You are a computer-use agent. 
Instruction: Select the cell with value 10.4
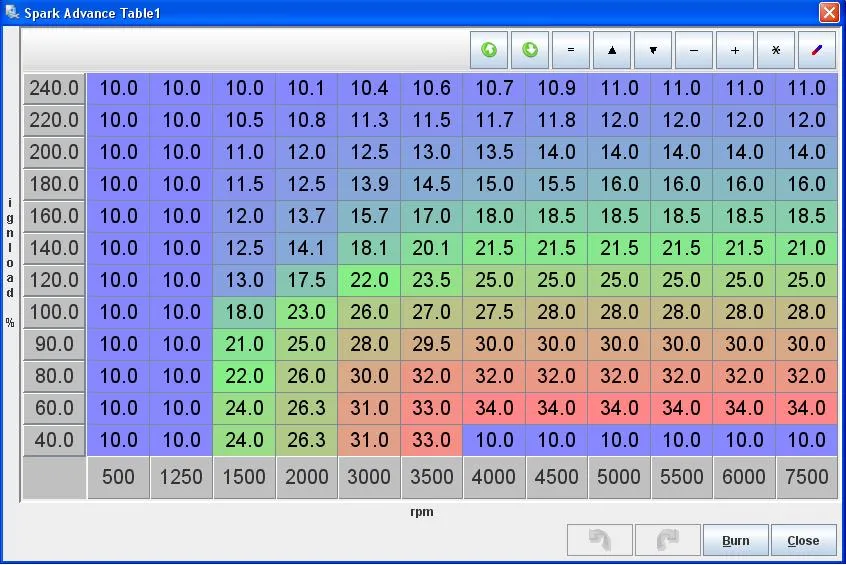click(369, 88)
